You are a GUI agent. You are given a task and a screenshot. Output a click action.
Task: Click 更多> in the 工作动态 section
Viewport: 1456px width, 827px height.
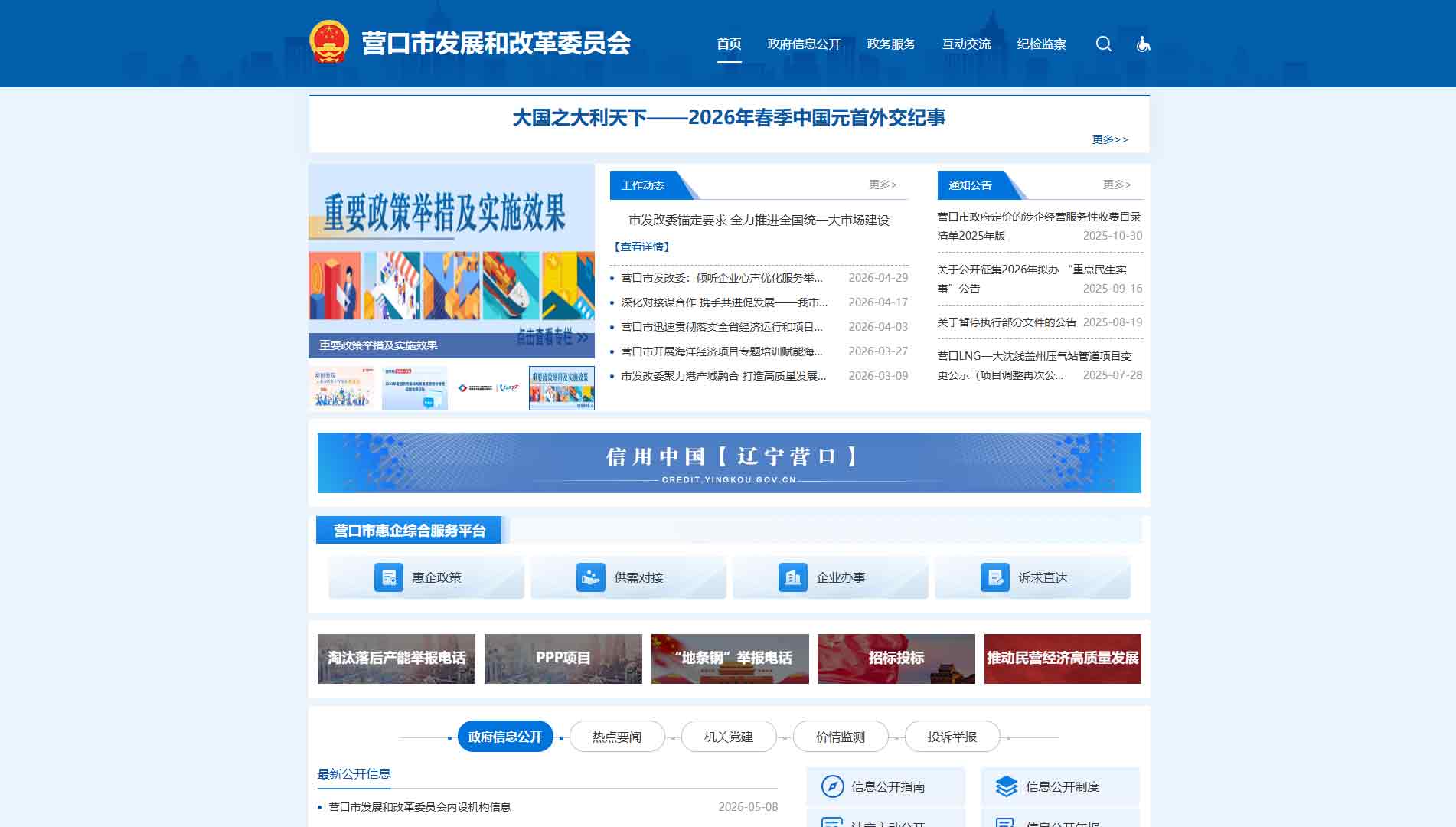point(883,185)
